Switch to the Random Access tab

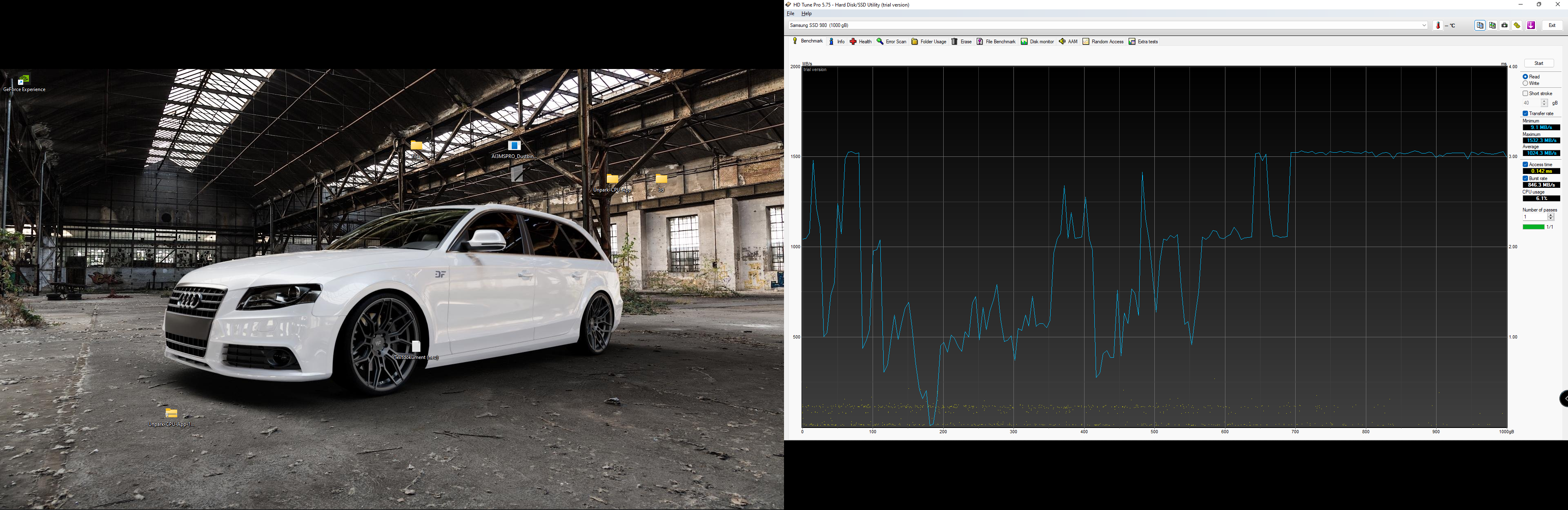point(1103,42)
